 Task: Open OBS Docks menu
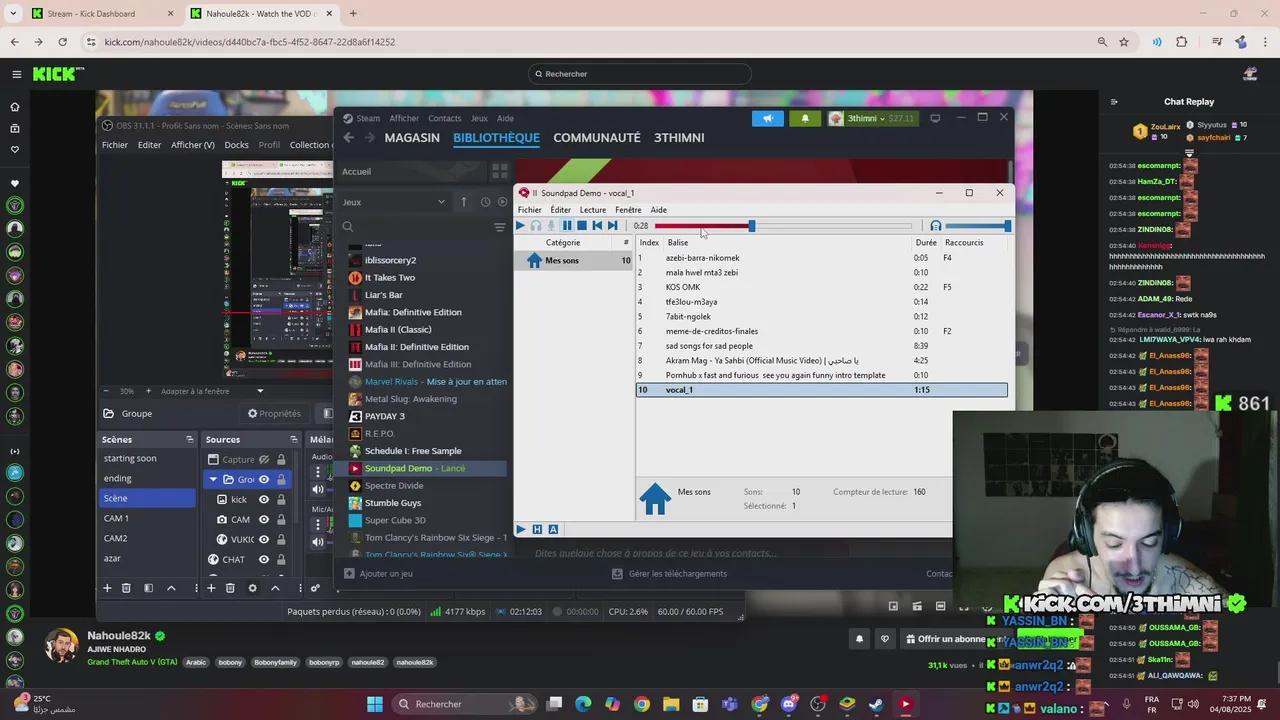coord(236,145)
